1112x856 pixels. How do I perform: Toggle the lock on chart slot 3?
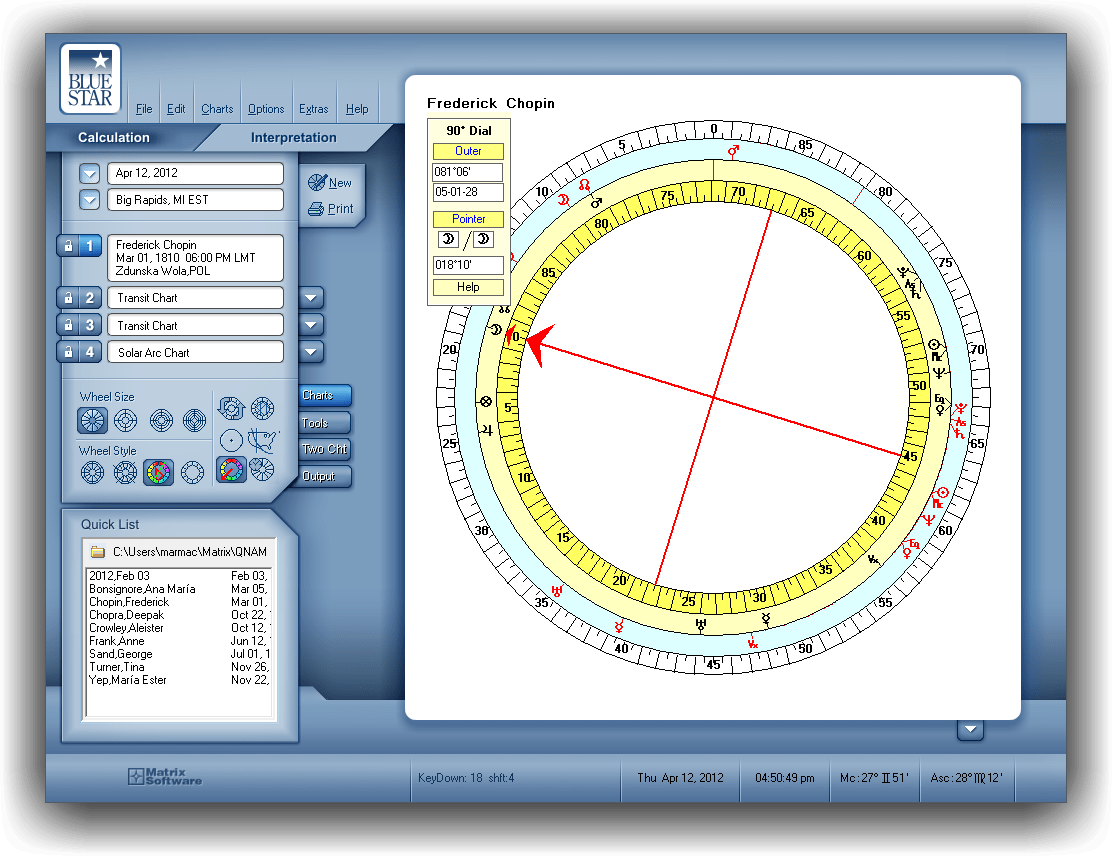[x=68, y=325]
